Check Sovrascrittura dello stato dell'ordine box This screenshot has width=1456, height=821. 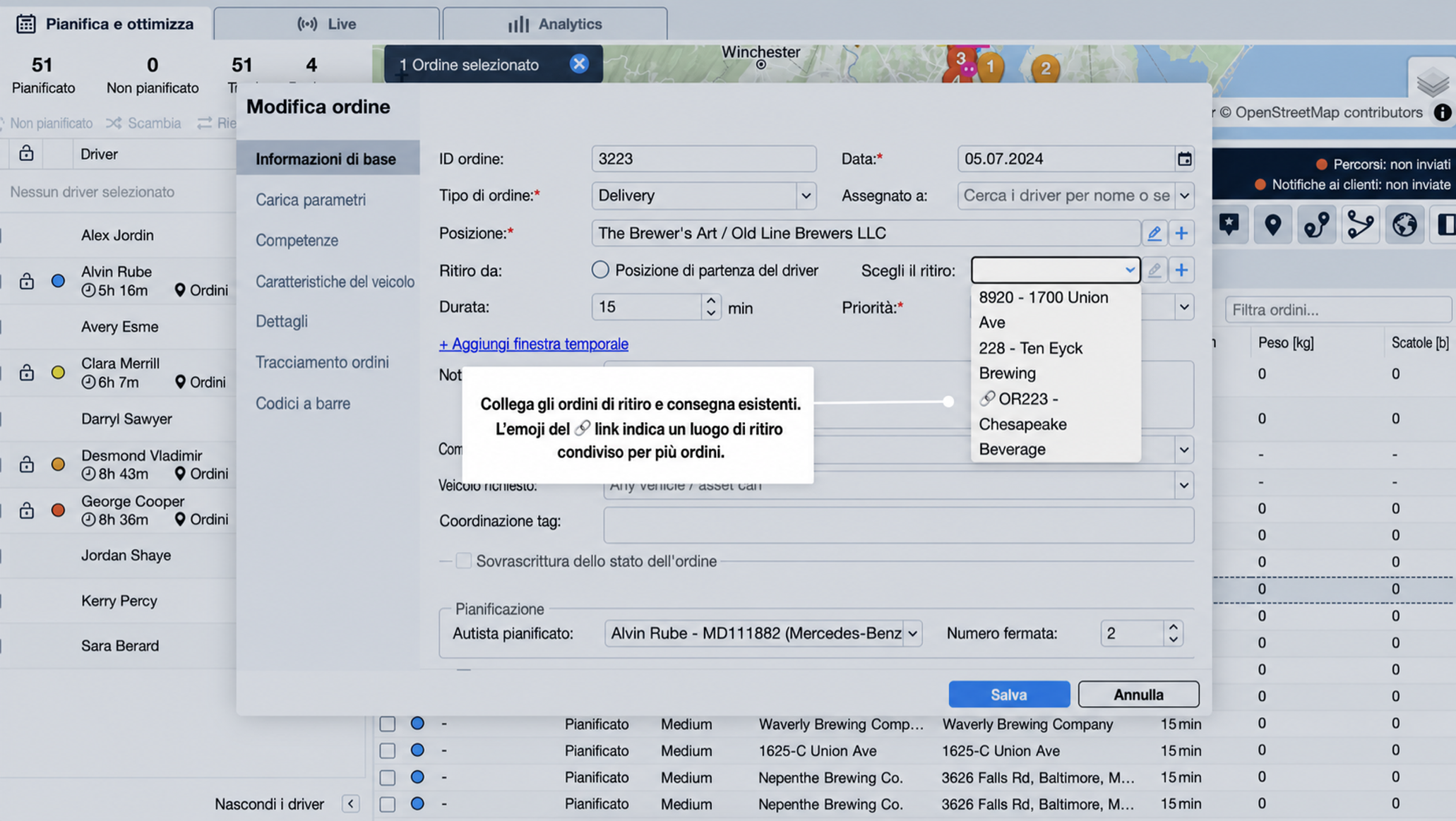[463, 561]
